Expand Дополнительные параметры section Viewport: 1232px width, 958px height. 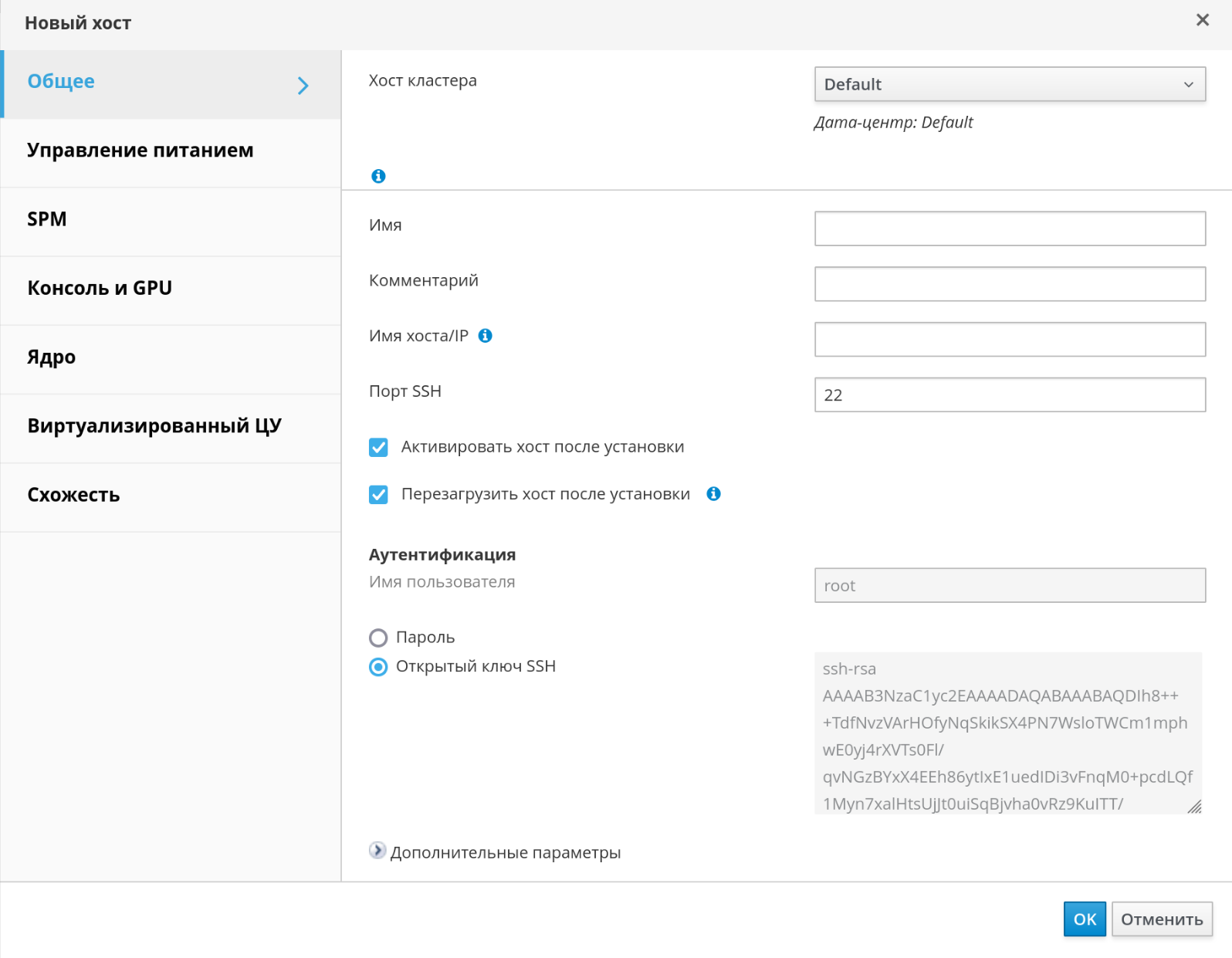(x=377, y=851)
